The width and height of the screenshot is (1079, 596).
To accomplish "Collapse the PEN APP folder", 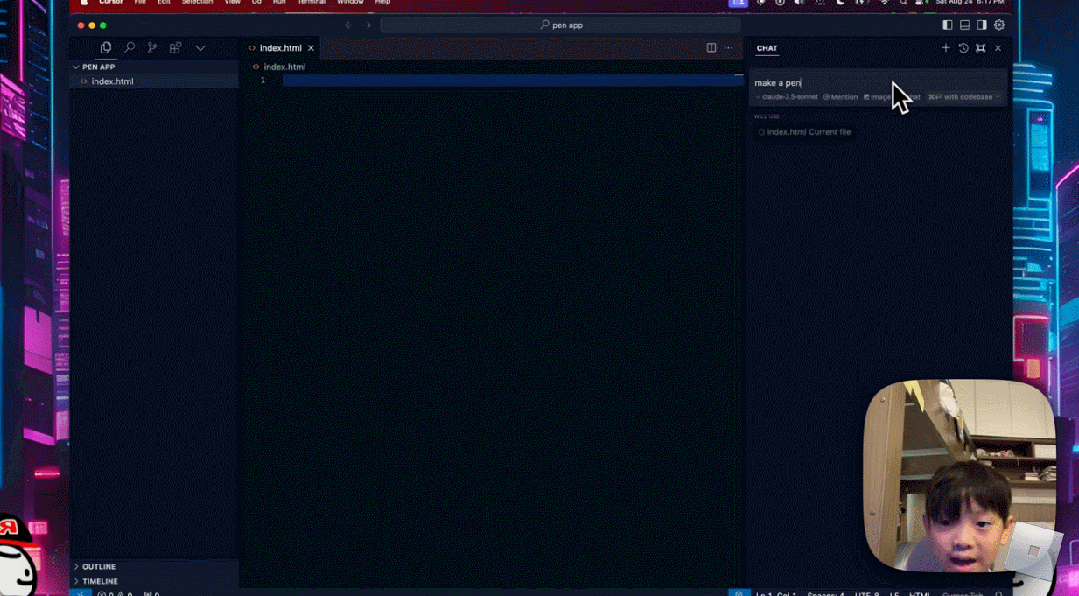I will tap(97, 66).
